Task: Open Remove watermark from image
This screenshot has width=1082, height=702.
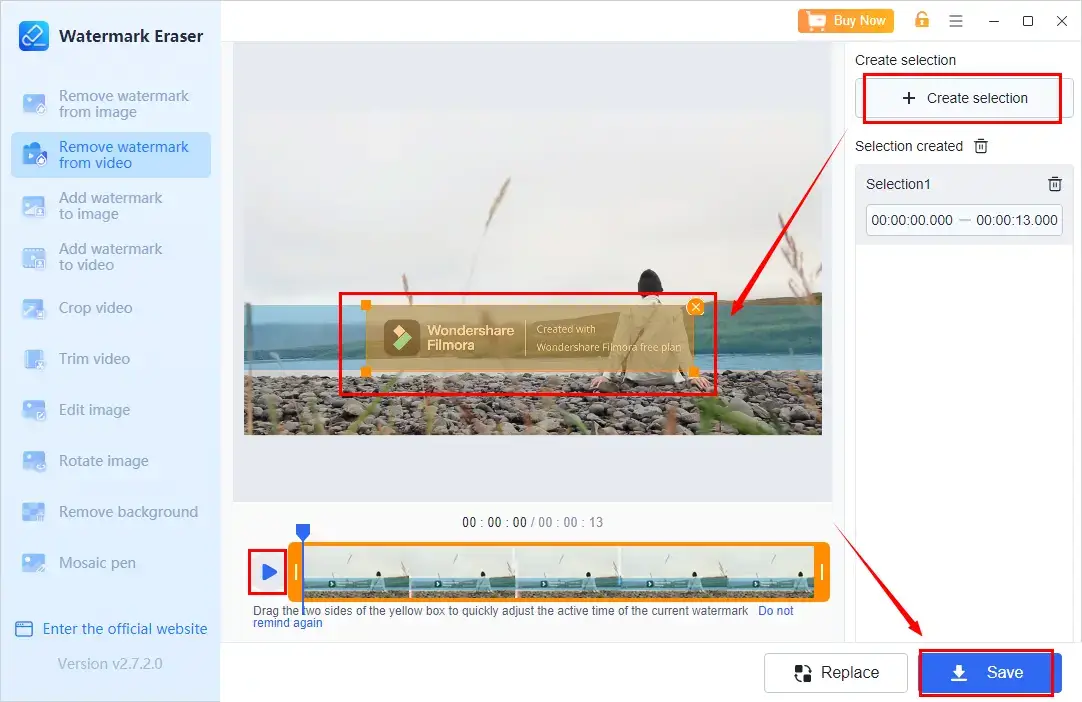Action: 110,104
